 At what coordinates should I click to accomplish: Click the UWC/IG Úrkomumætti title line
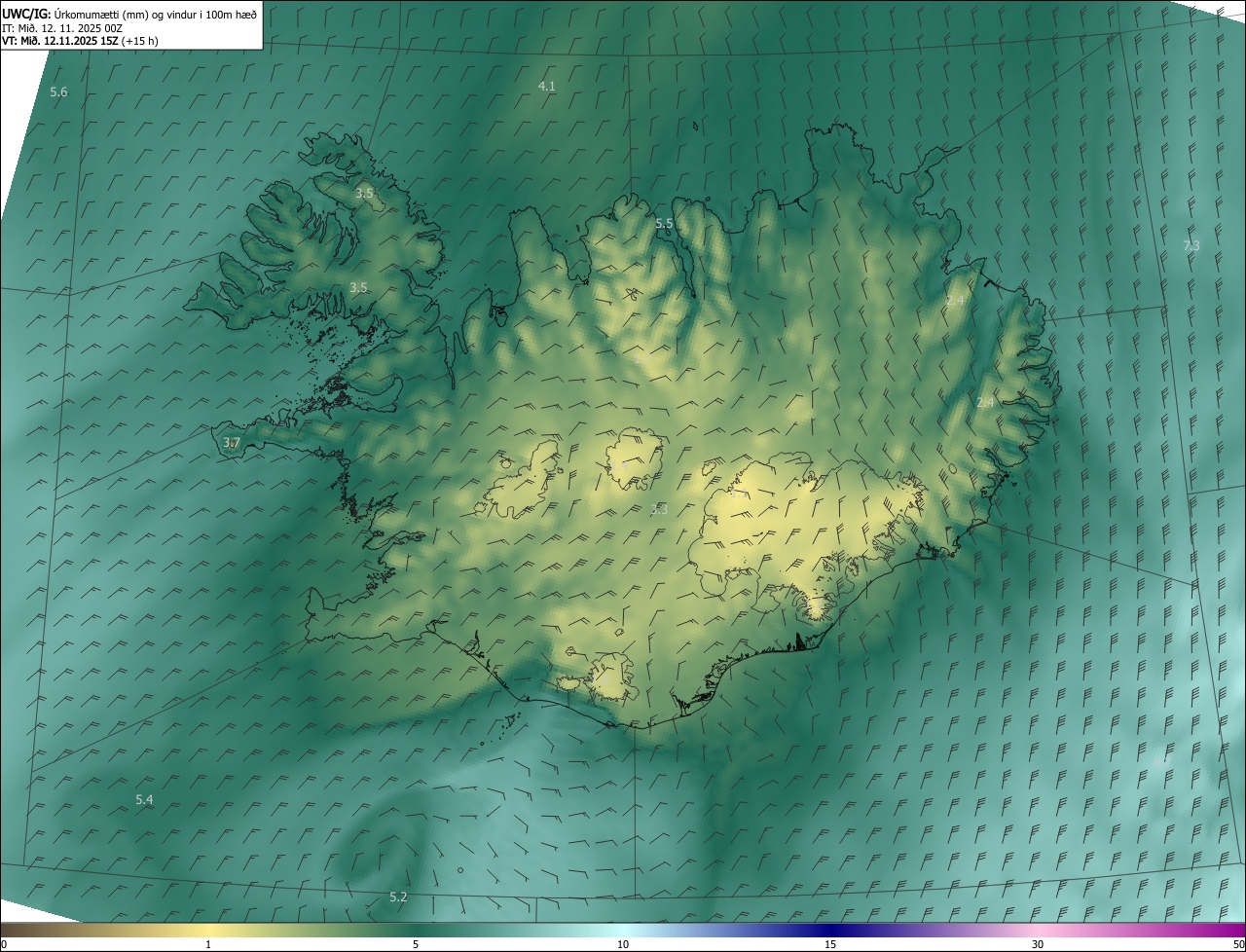[129, 14]
